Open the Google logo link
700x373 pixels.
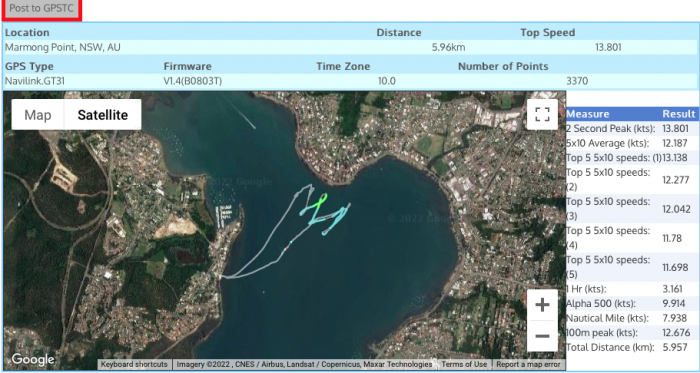click(x=33, y=360)
